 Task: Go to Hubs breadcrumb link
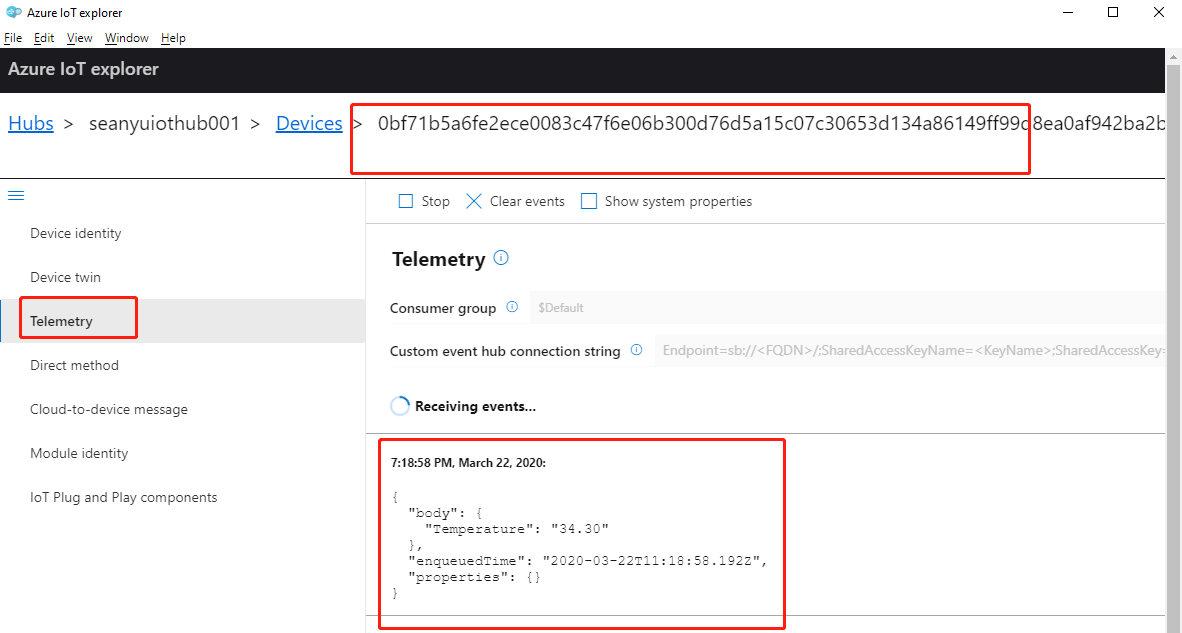(x=31, y=123)
